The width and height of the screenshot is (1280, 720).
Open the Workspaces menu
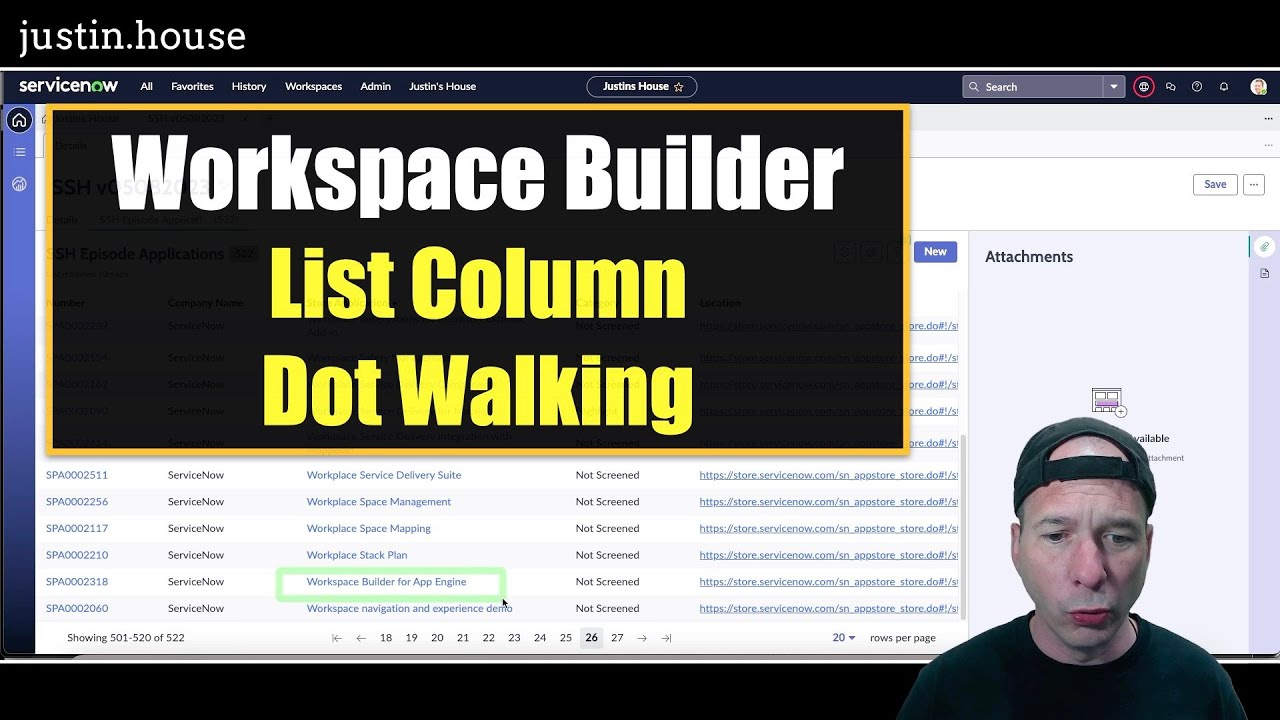313,86
